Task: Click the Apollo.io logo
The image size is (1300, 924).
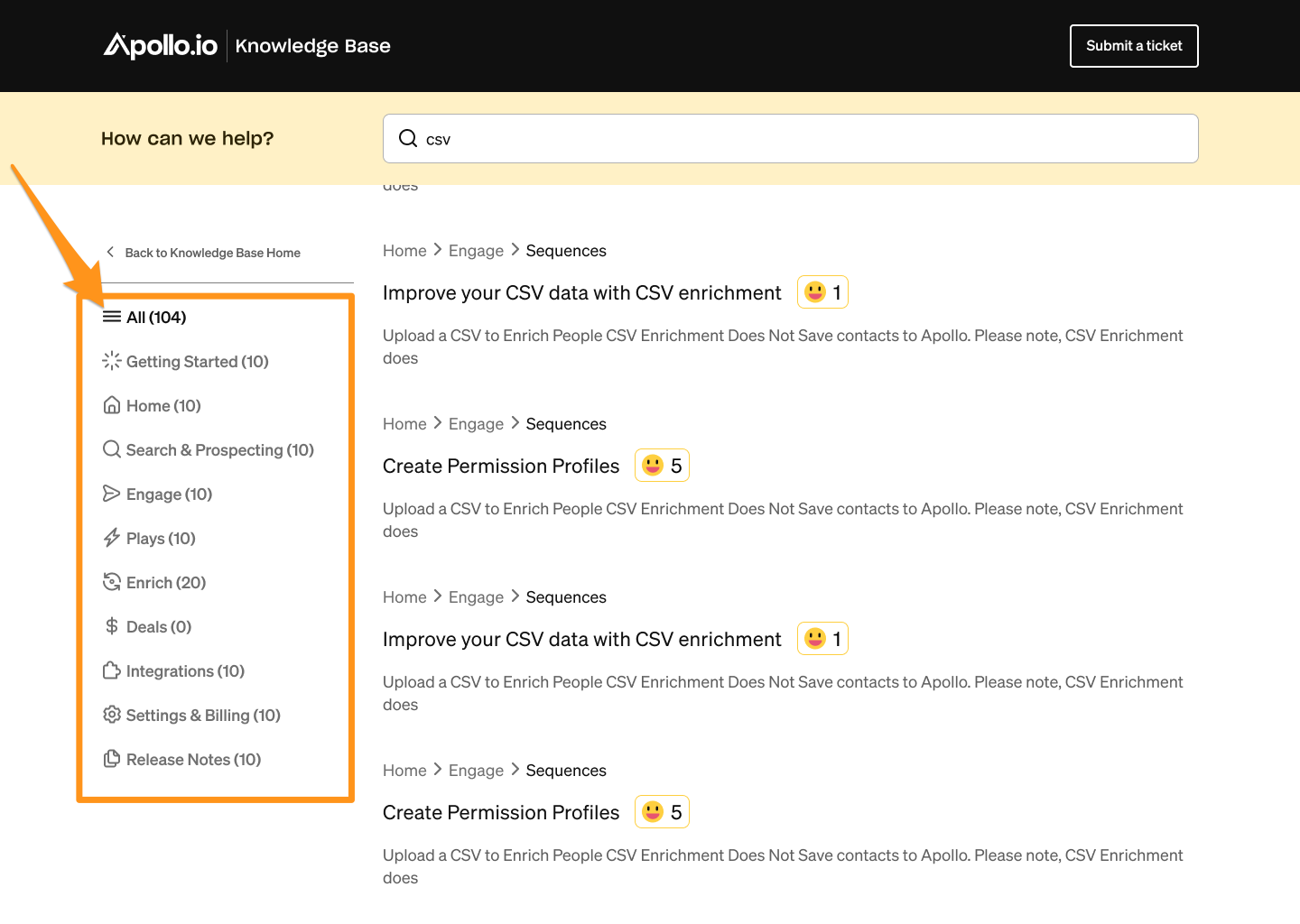Action: pos(161,45)
